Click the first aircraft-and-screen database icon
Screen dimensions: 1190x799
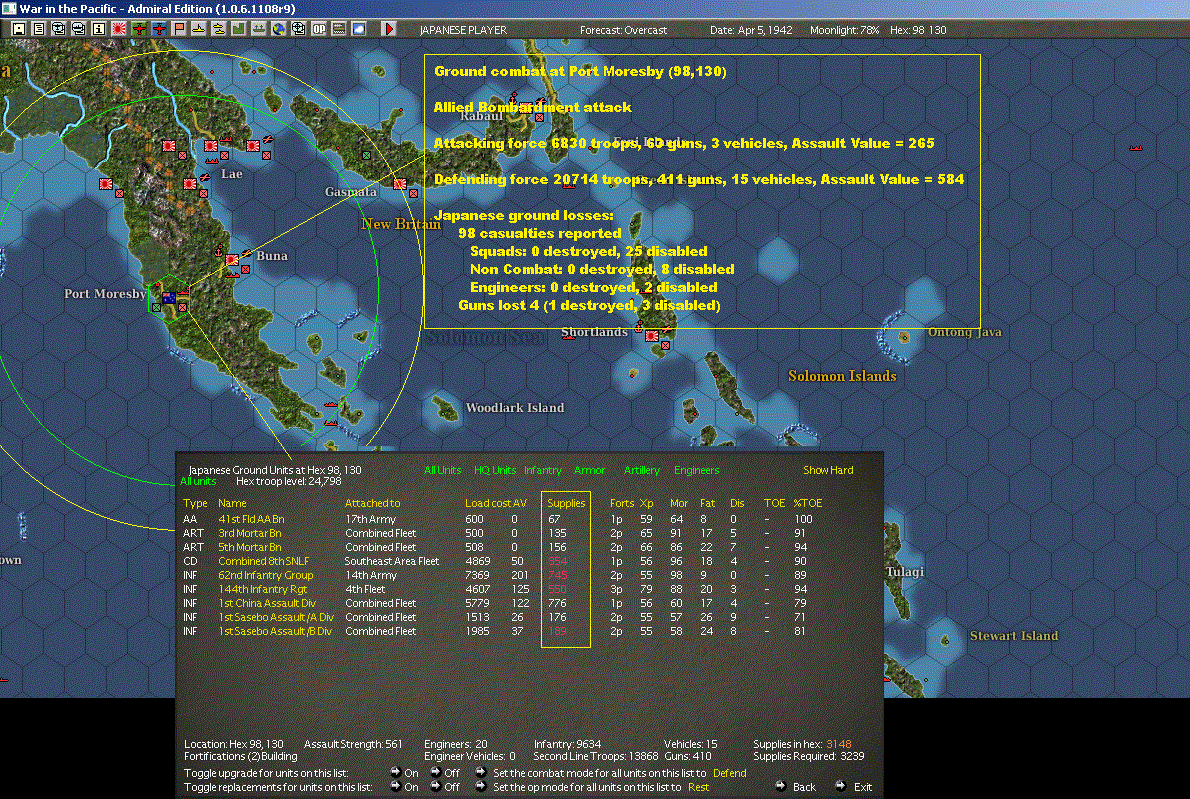(x=58, y=29)
